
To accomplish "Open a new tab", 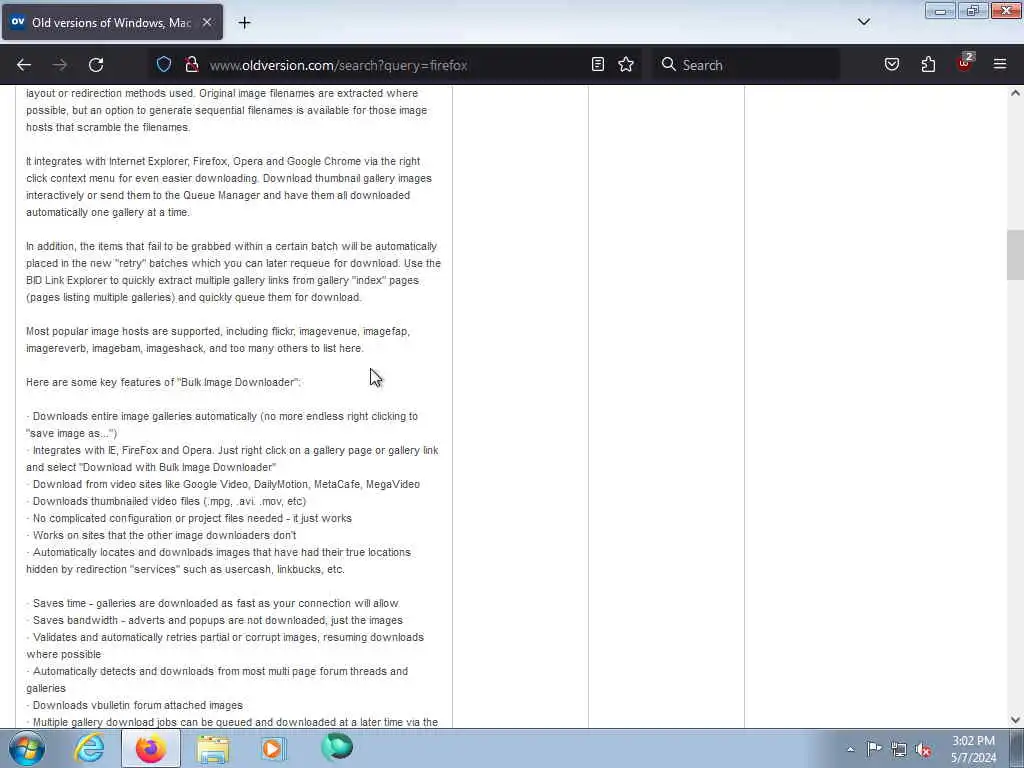I will click(244, 23).
